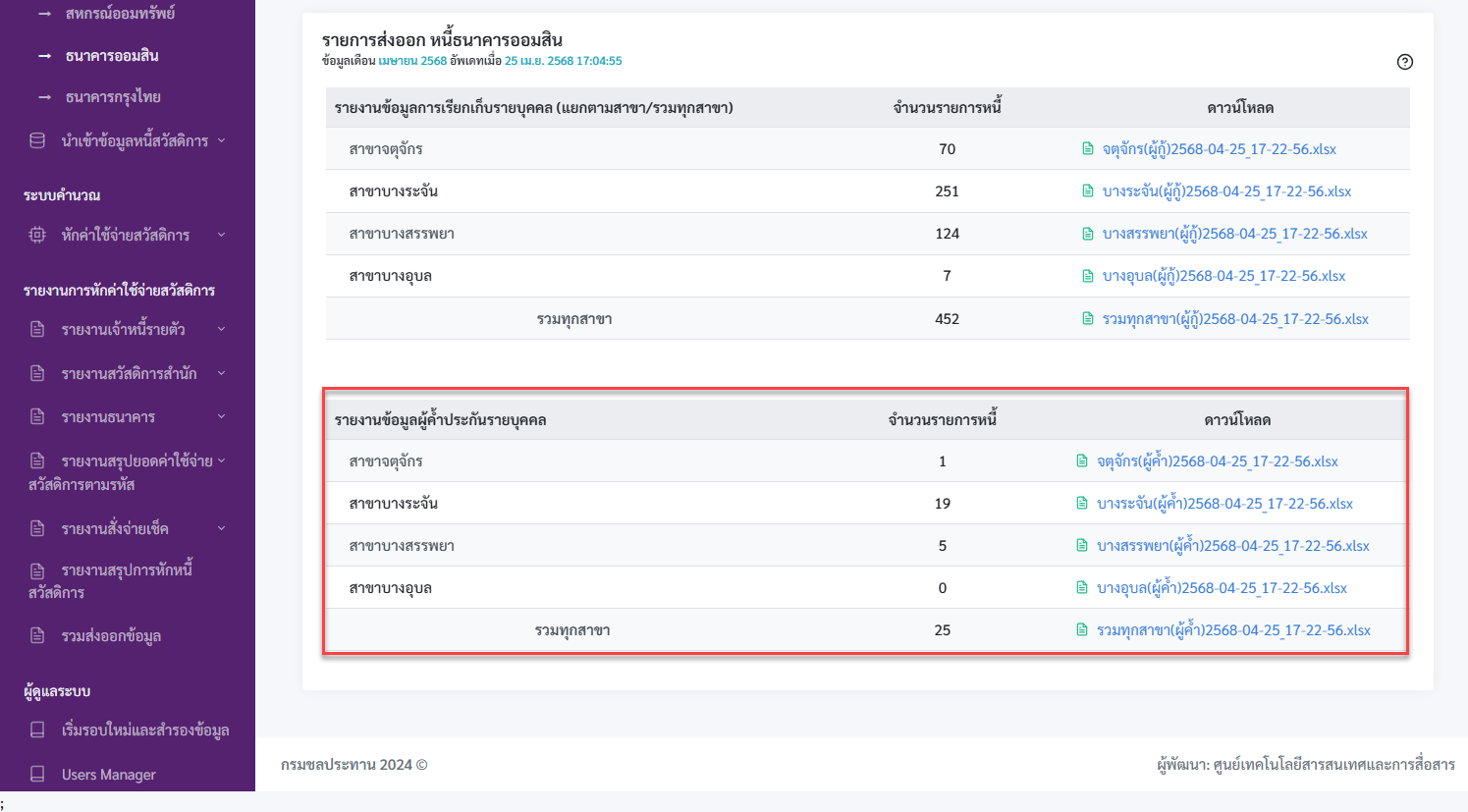The height and width of the screenshot is (812, 1468).
Task: Click the update timestamp 25 เม.ย. 2568 17:04:55
Action: tap(564, 61)
